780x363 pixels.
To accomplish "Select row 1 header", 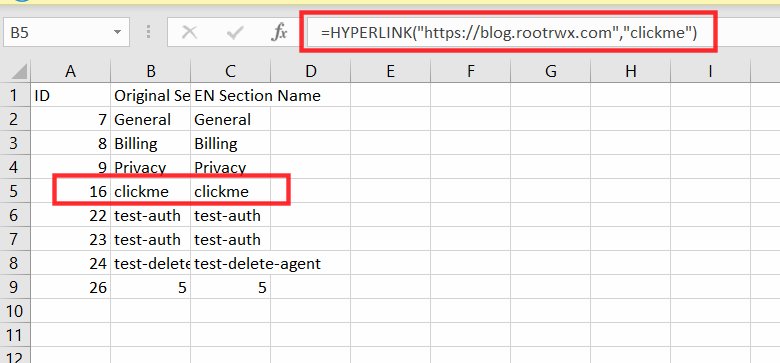I will [x=15, y=95].
